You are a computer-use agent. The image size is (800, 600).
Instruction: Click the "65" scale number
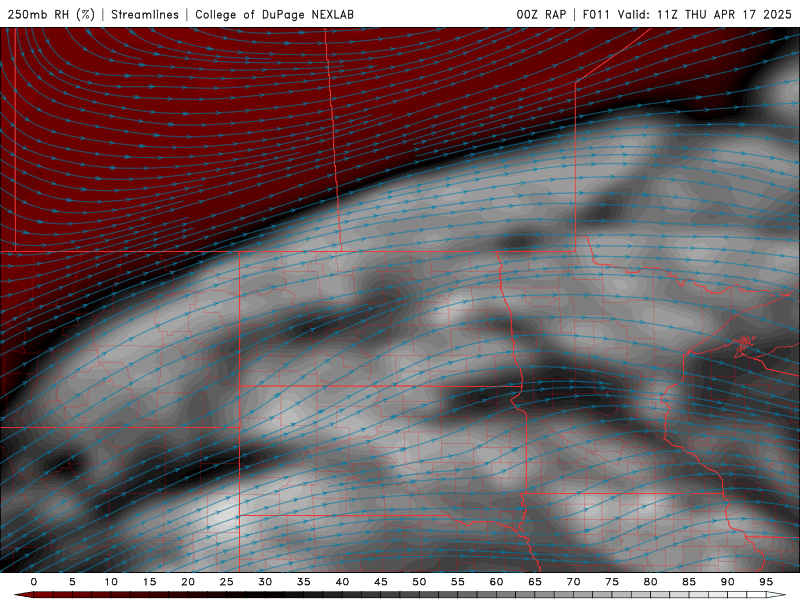pyautogui.click(x=535, y=582)
